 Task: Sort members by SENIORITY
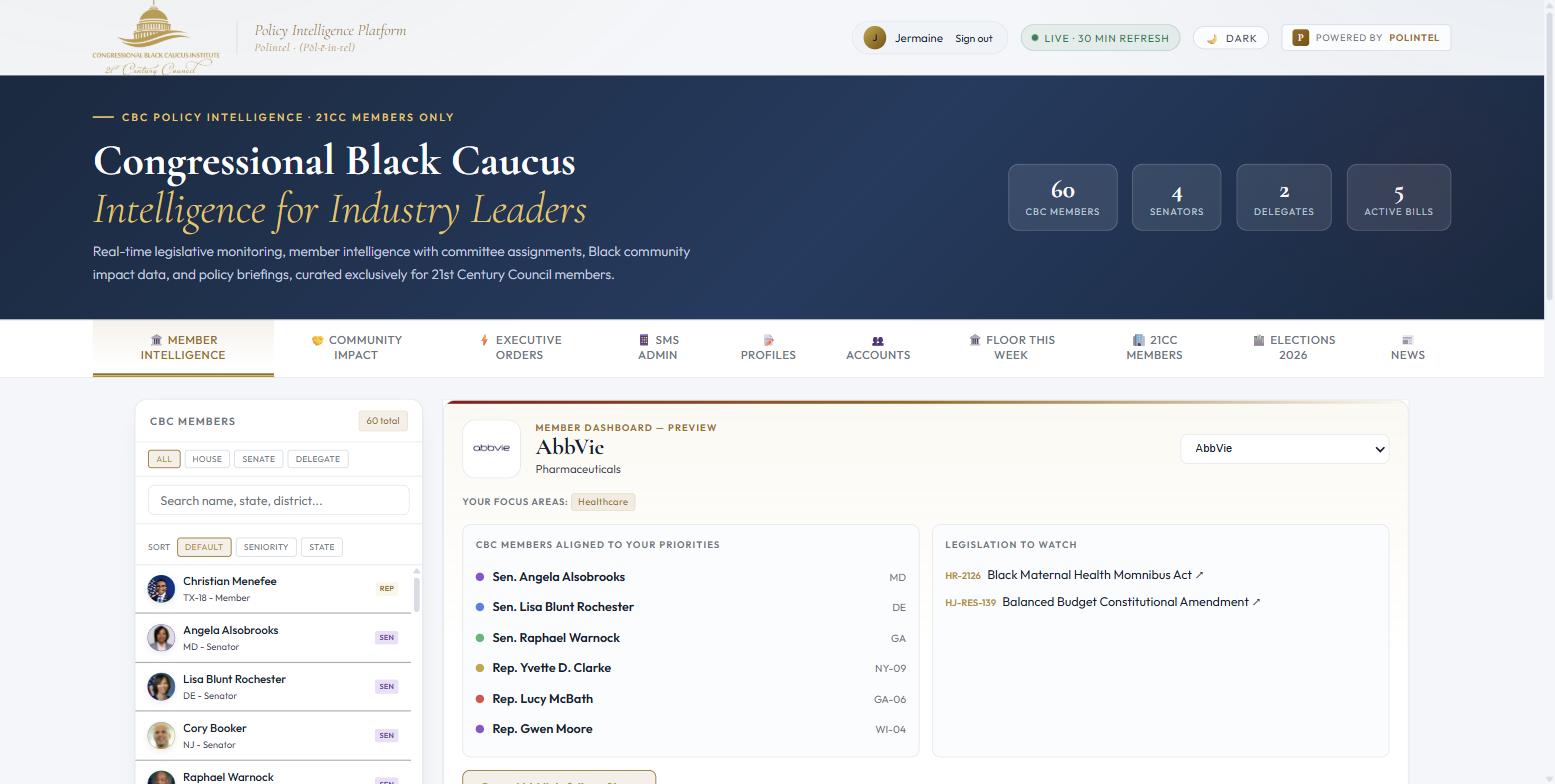[x=266, y=547]
